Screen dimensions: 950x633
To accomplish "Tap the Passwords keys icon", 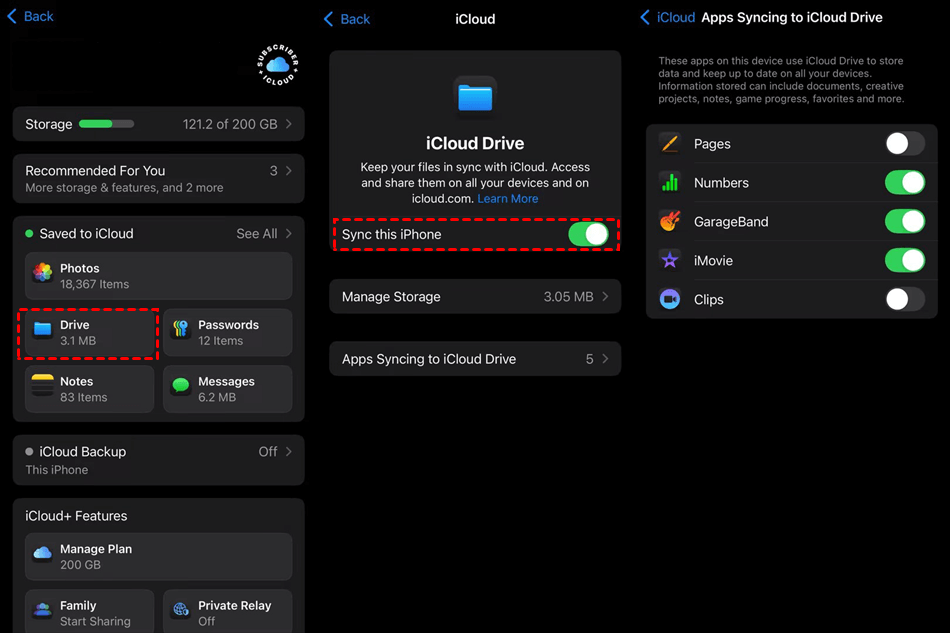I will point(181,329).
